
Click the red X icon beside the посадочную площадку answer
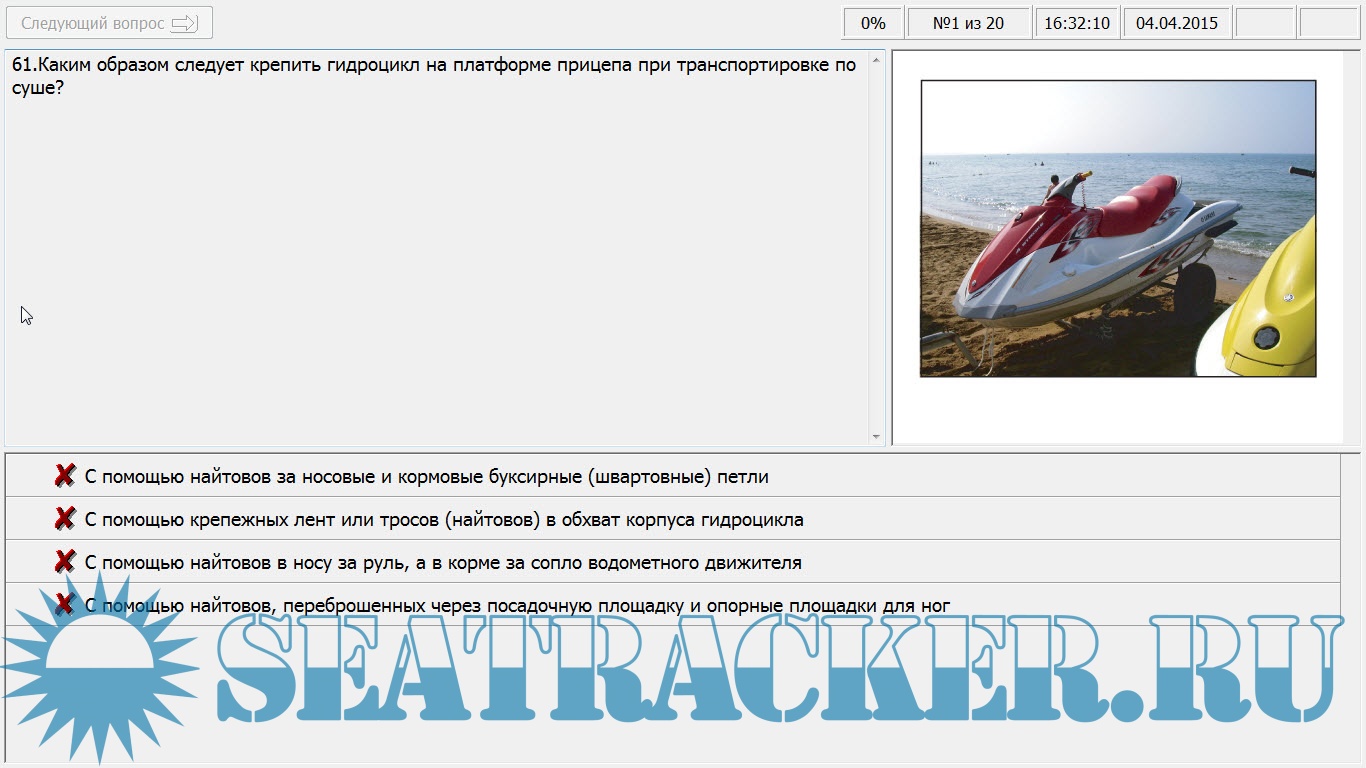pos(65,604)
